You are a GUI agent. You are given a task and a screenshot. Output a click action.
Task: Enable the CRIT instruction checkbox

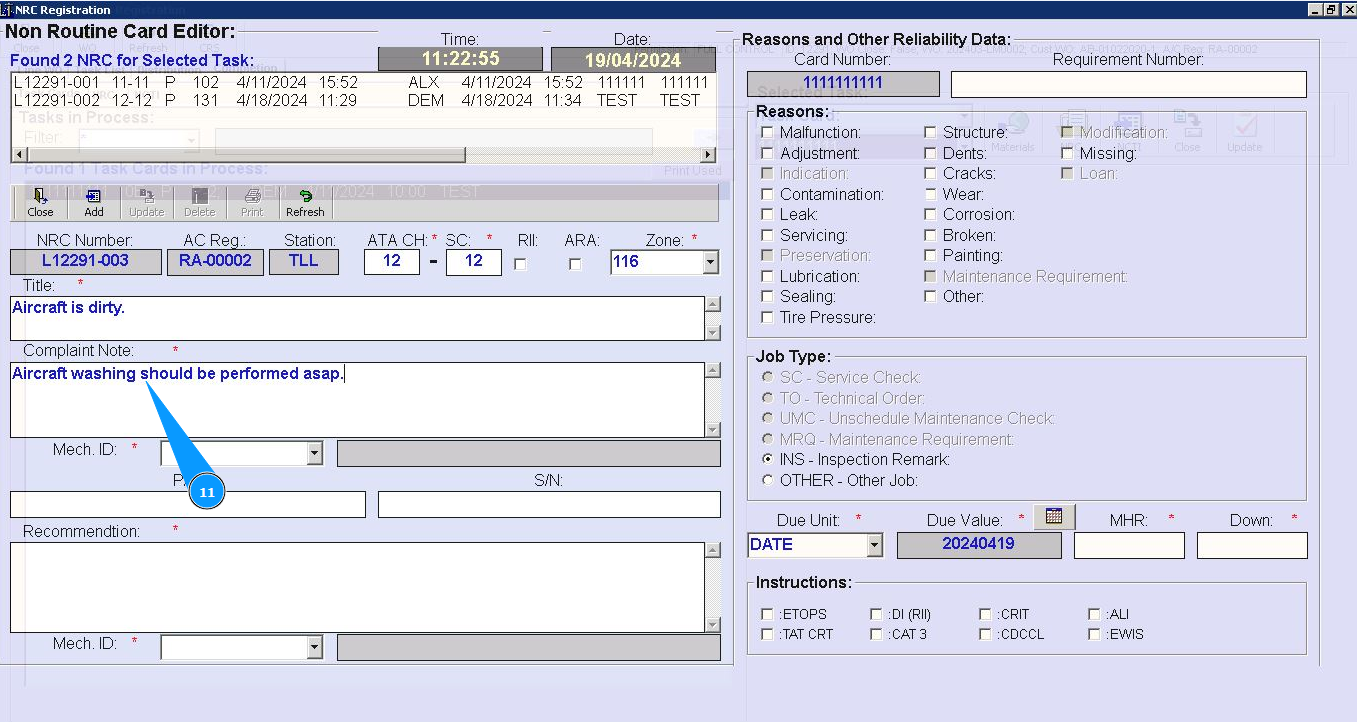(x=986, y=614)
